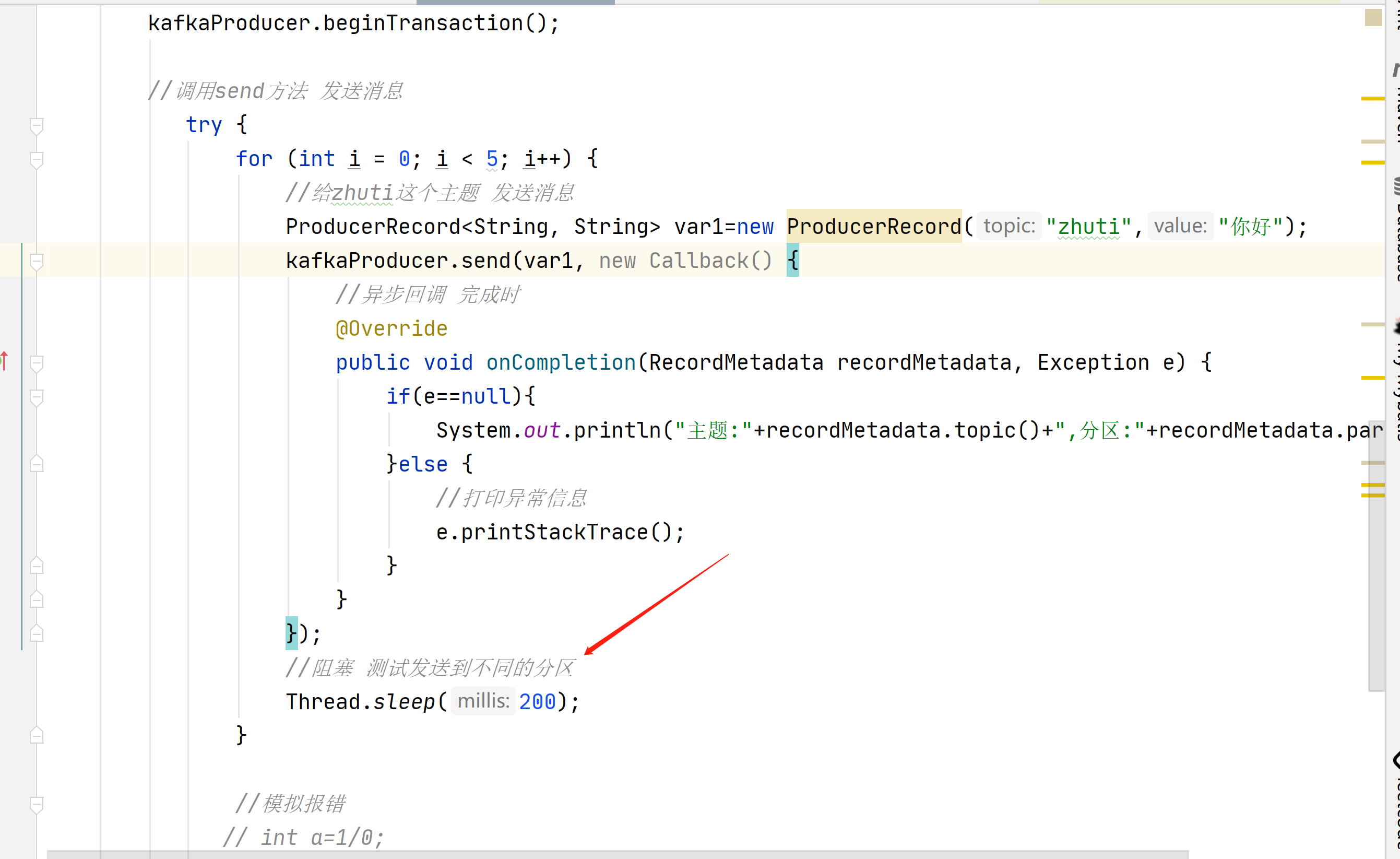This screenshot has width=1400, height=859.
Task: Click the "millis:" inlay hint in Thread.sleep
Action: point(483,701)
